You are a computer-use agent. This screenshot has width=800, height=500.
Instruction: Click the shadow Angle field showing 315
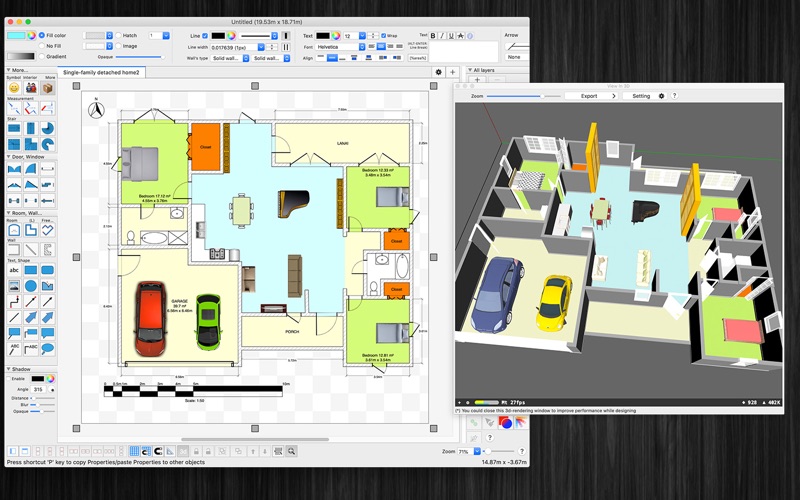(38, 389)
